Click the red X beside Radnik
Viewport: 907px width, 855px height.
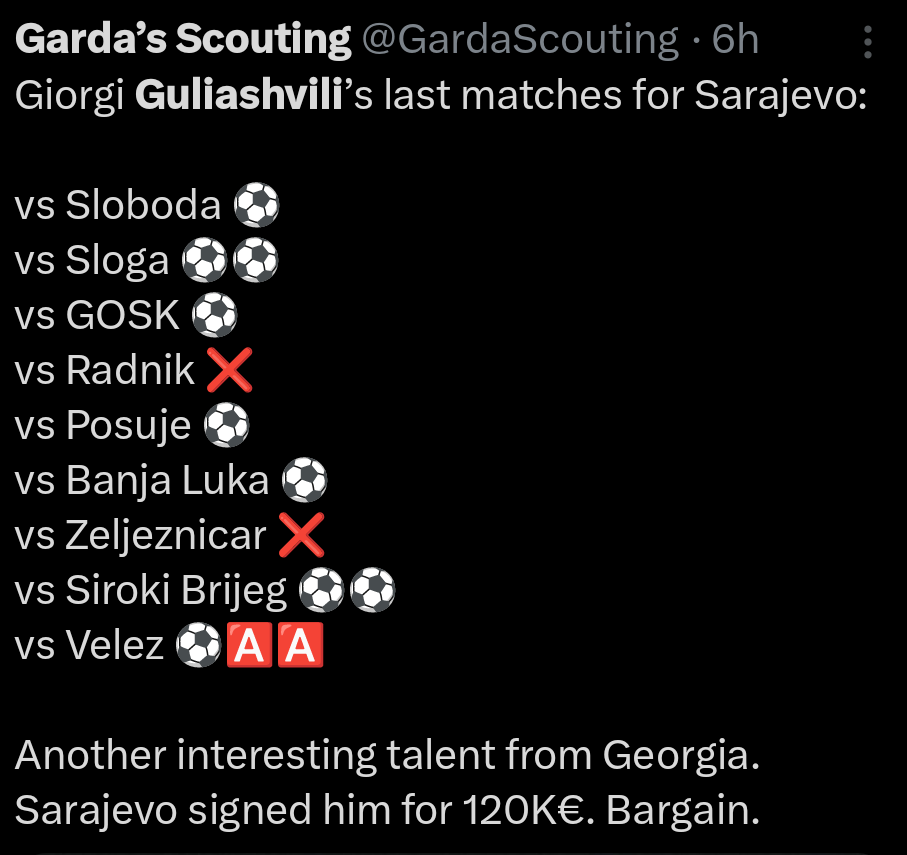pos(229,370)
